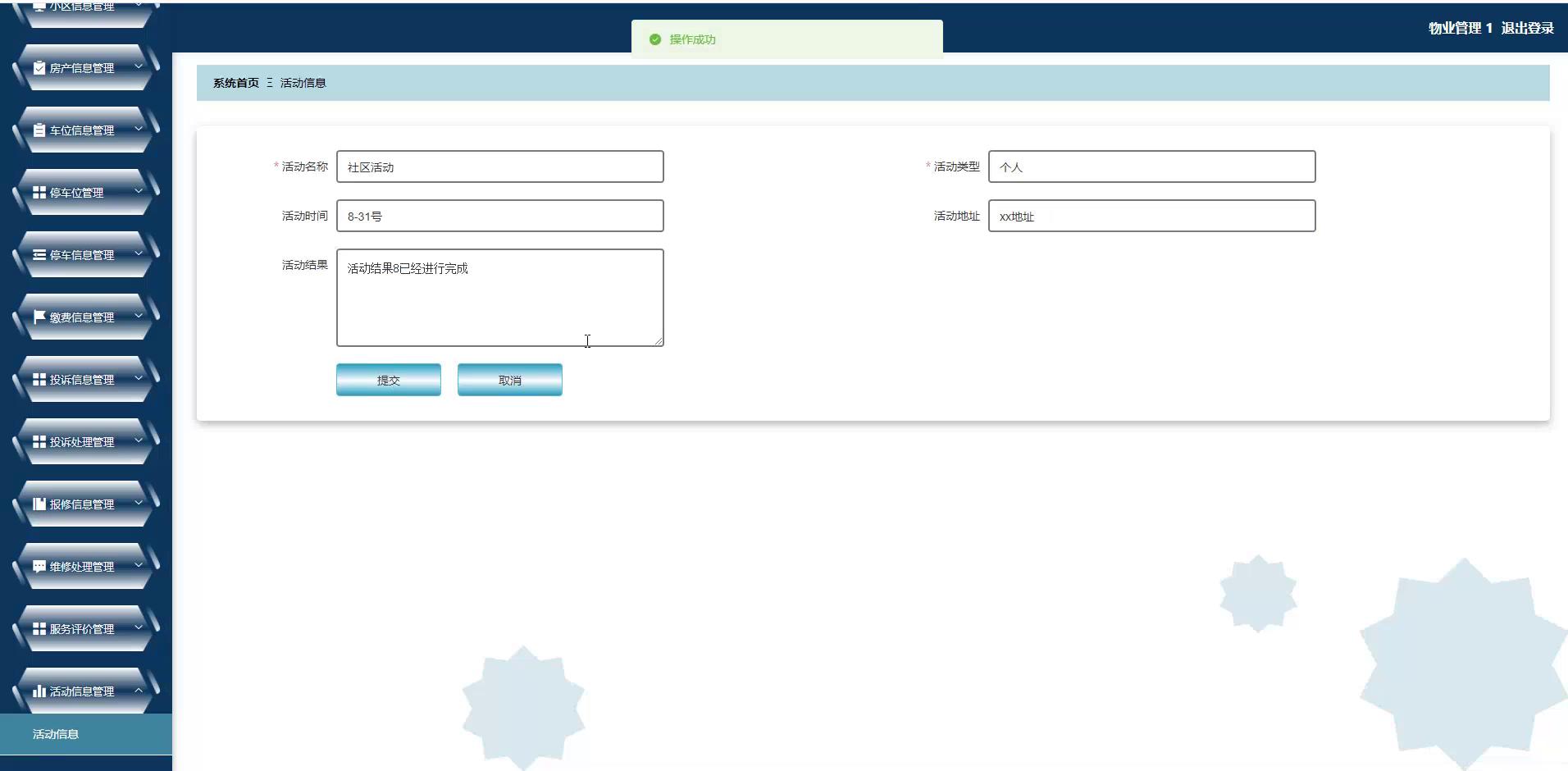
Task: Click the 停车信息管理 list icon
Action: point(39,255)
